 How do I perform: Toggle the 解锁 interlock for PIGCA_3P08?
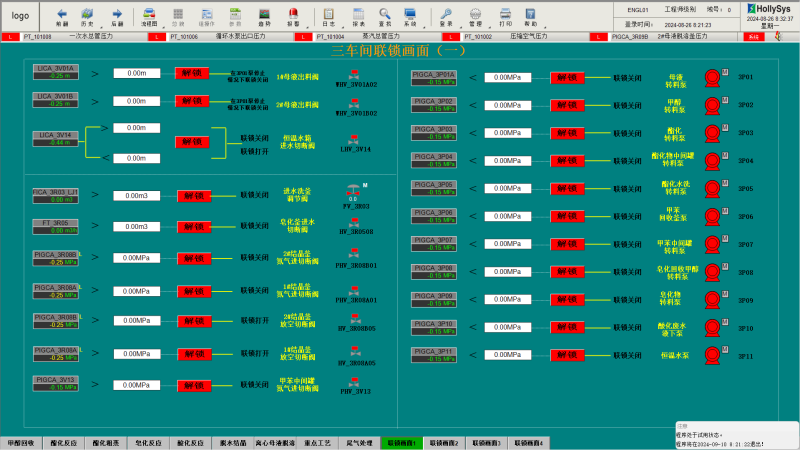point(567,272)
